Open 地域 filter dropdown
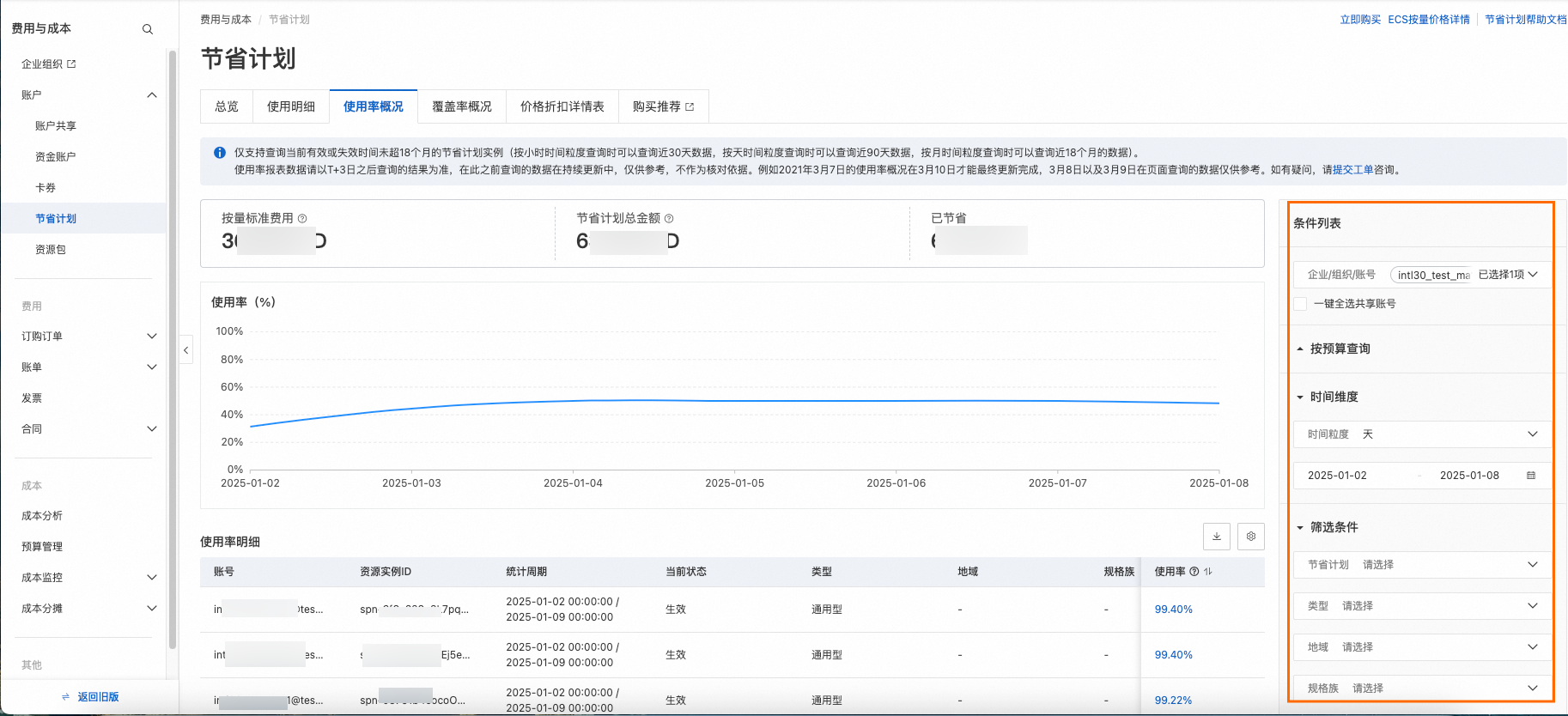Viewport: 1568px width, 716px height. 1423,647
